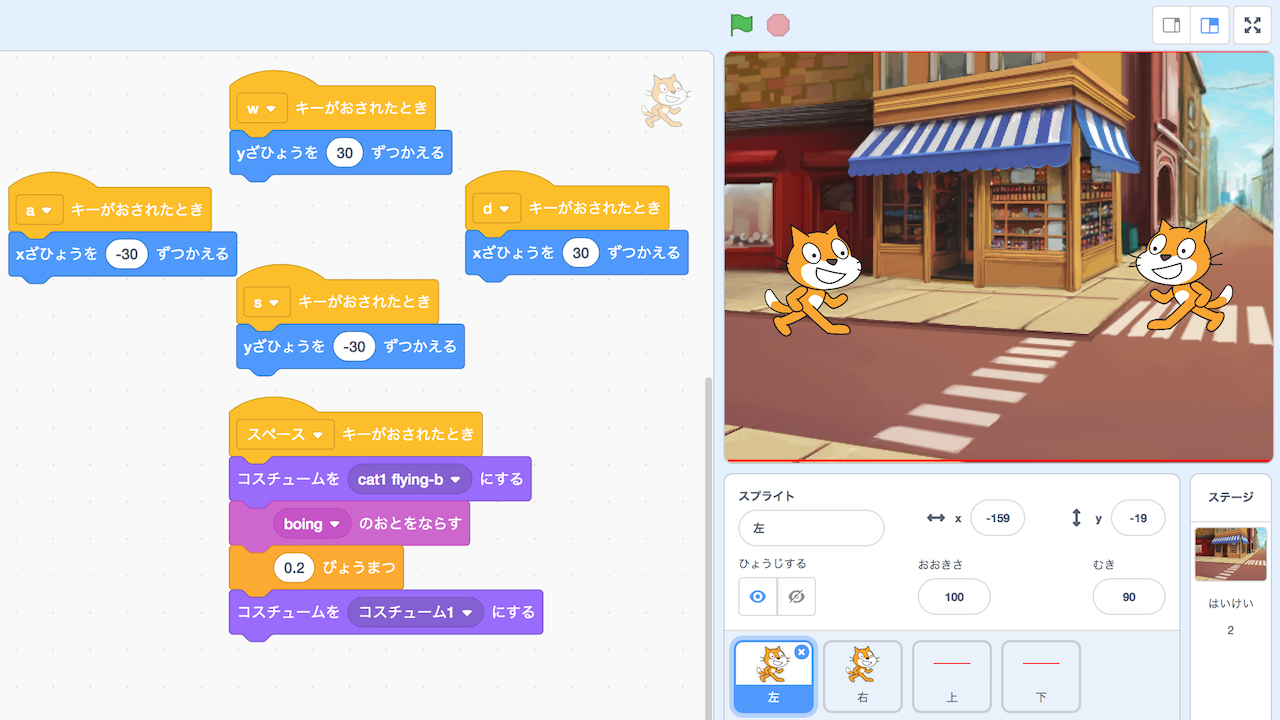The height and width of the screenshot is (720, 1280).
Task: Select the 上 sprite thumbnail
Action: (x=951, y=678)
